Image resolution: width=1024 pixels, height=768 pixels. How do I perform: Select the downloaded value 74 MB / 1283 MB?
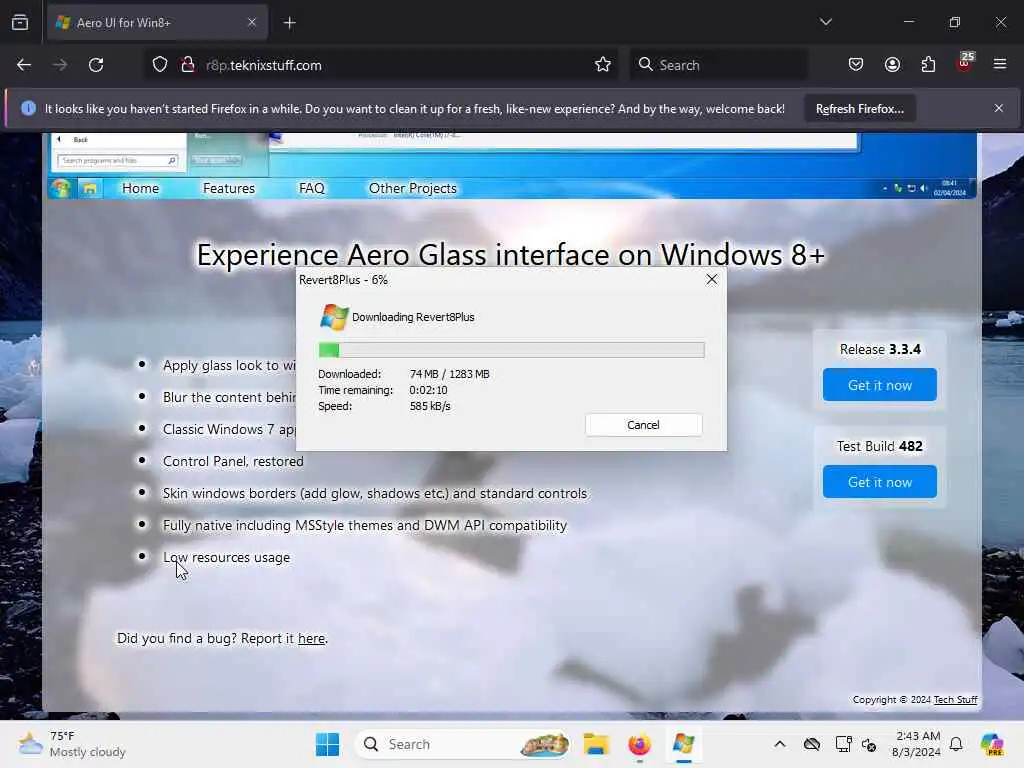coord(449,374)
